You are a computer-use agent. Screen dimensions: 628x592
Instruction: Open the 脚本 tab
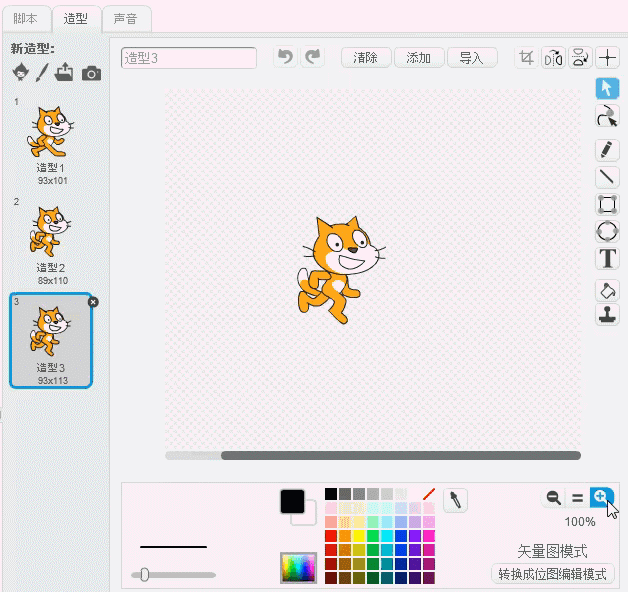point(26,18)
